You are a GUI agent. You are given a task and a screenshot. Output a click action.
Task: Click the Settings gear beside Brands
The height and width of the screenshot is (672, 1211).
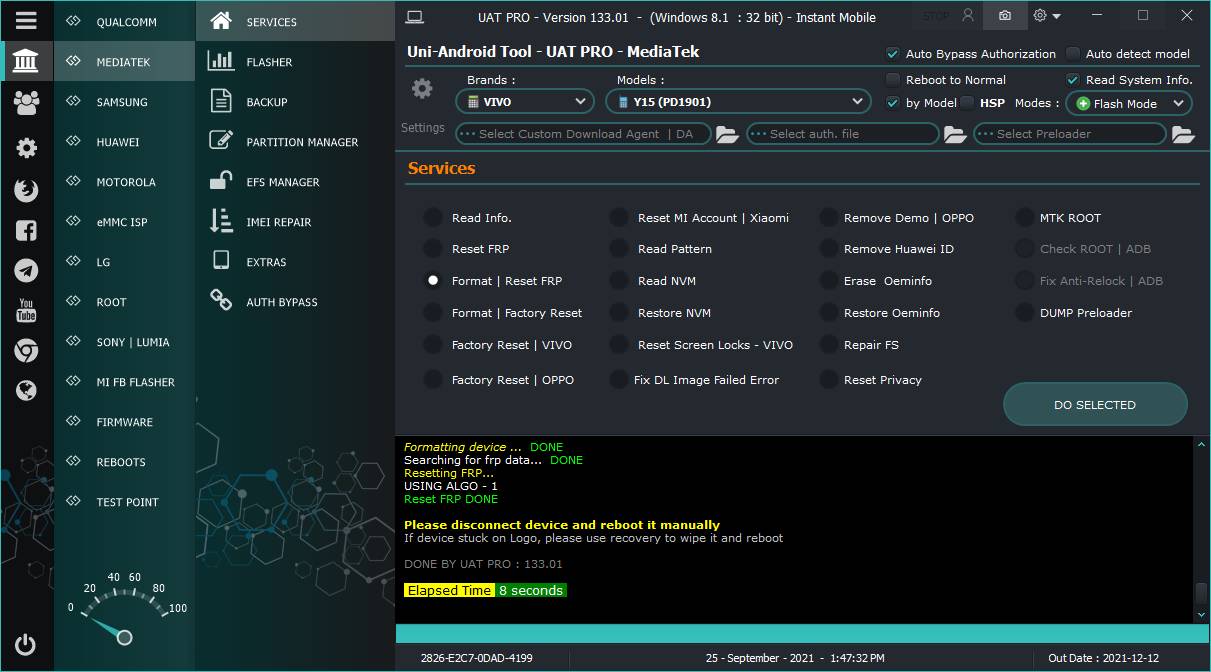click(x=422, y=89)
